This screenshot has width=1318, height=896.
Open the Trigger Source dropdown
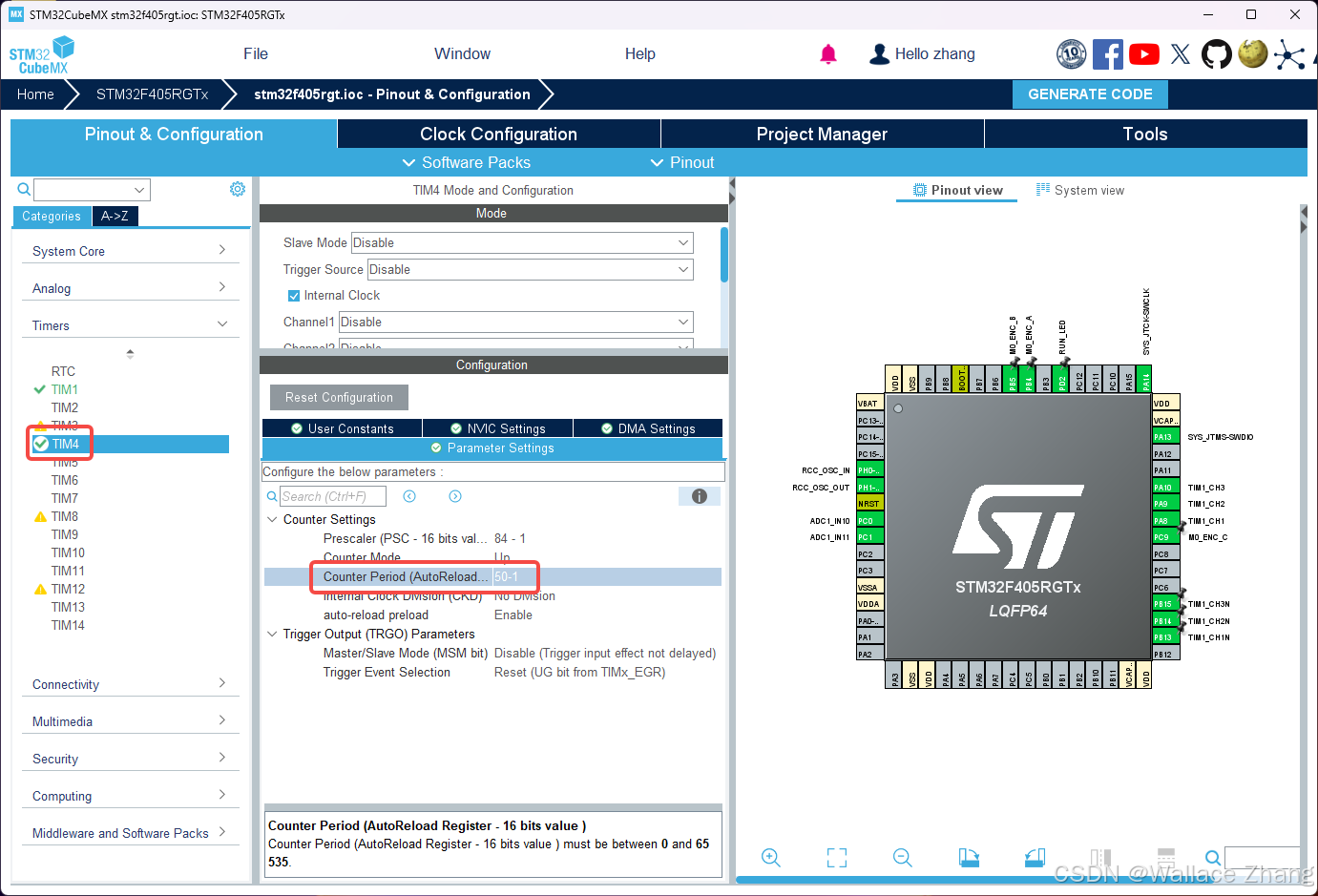[531, 269]
